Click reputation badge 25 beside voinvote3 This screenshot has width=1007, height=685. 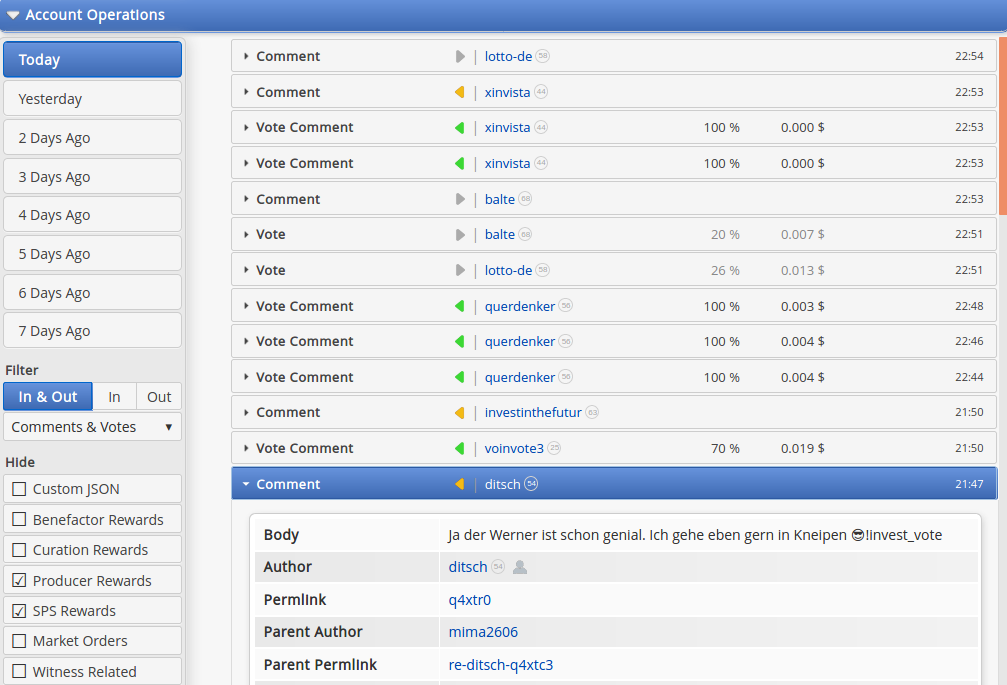coord(554,448)
